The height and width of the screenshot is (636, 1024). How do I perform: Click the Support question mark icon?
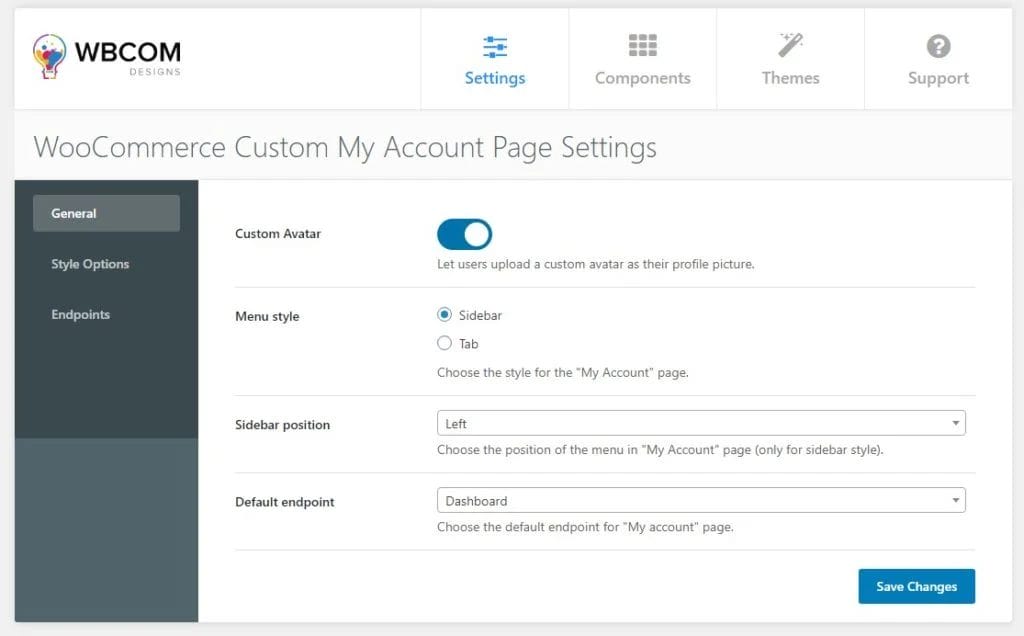coord(937,44)
